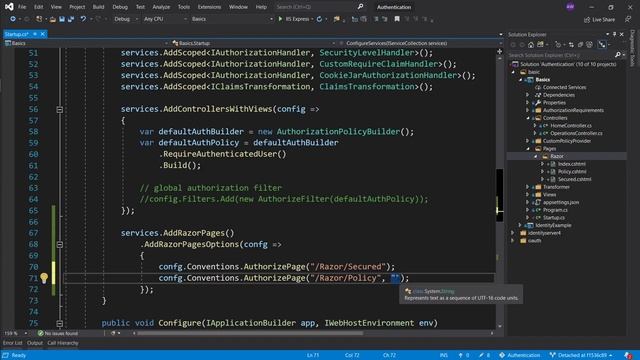Open the file using the Open File icon
Screen dimensions: 640x360
coord(53,19)
